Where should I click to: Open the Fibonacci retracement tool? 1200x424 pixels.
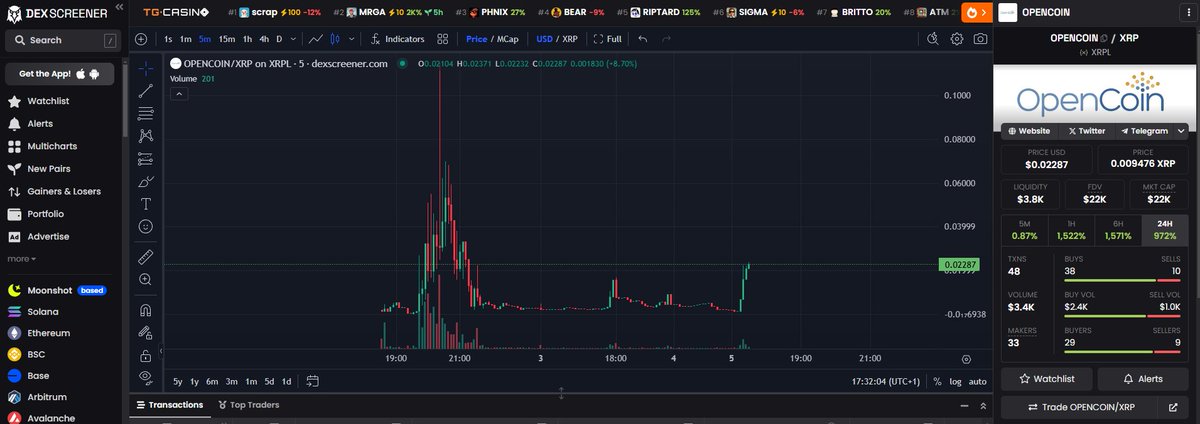pos(146,113)
